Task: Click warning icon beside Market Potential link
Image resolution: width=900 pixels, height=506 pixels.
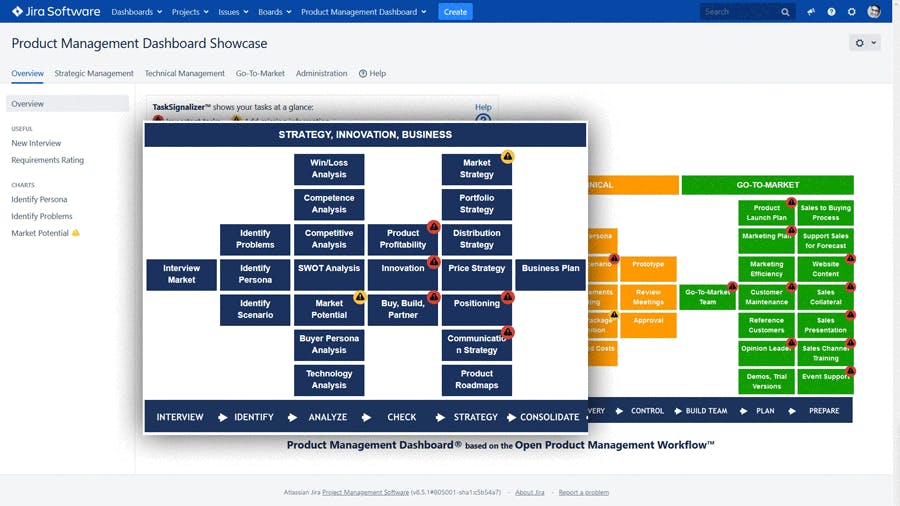Action: [x=76, y=232]
